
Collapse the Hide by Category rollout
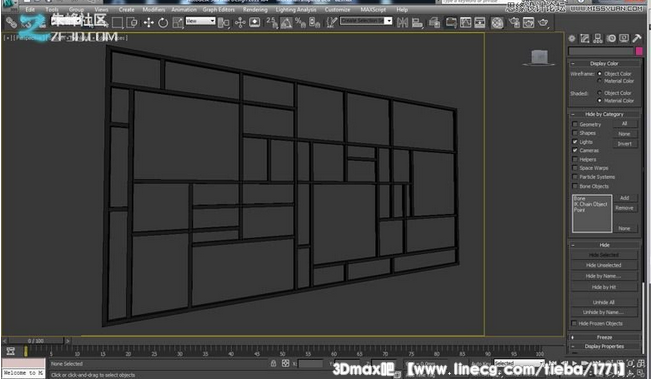pyautogui.click(x=604, y=114)
